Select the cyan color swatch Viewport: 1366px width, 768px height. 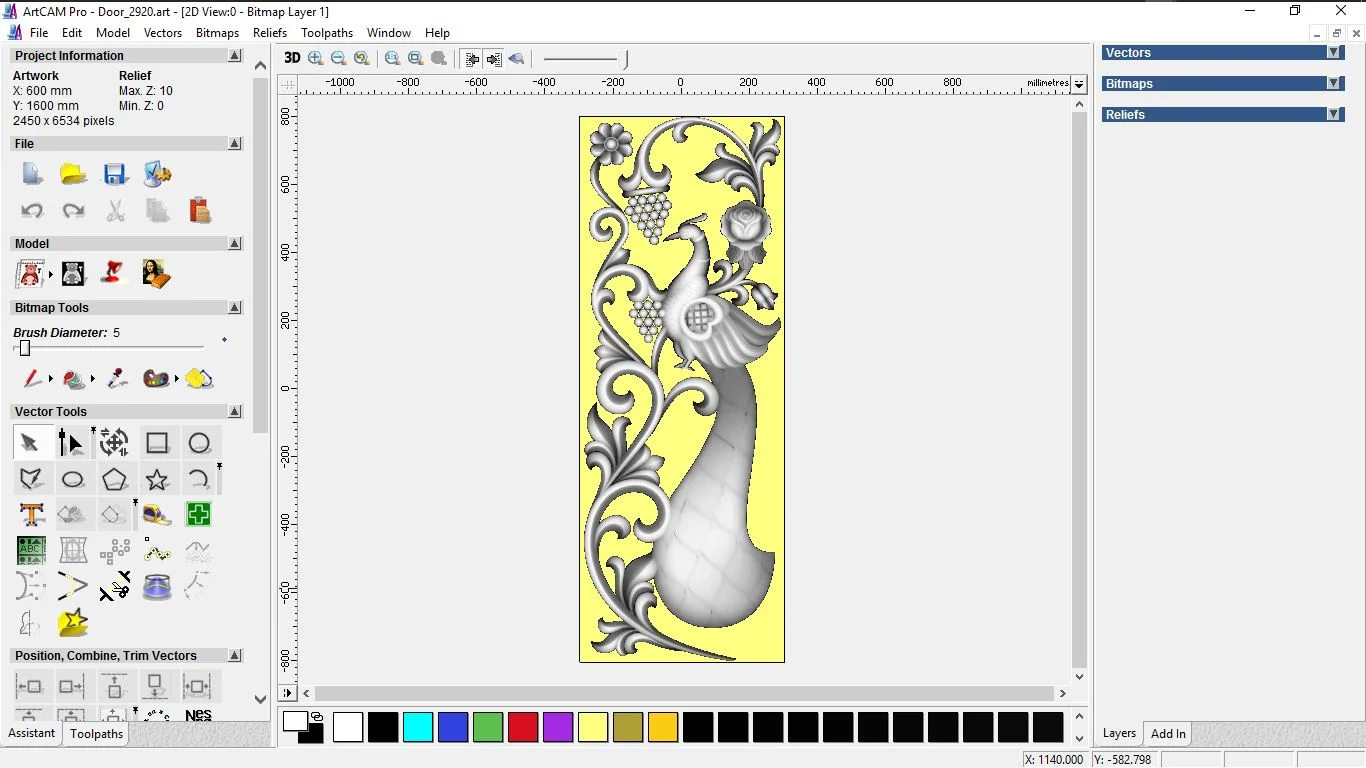click(418, 727)
